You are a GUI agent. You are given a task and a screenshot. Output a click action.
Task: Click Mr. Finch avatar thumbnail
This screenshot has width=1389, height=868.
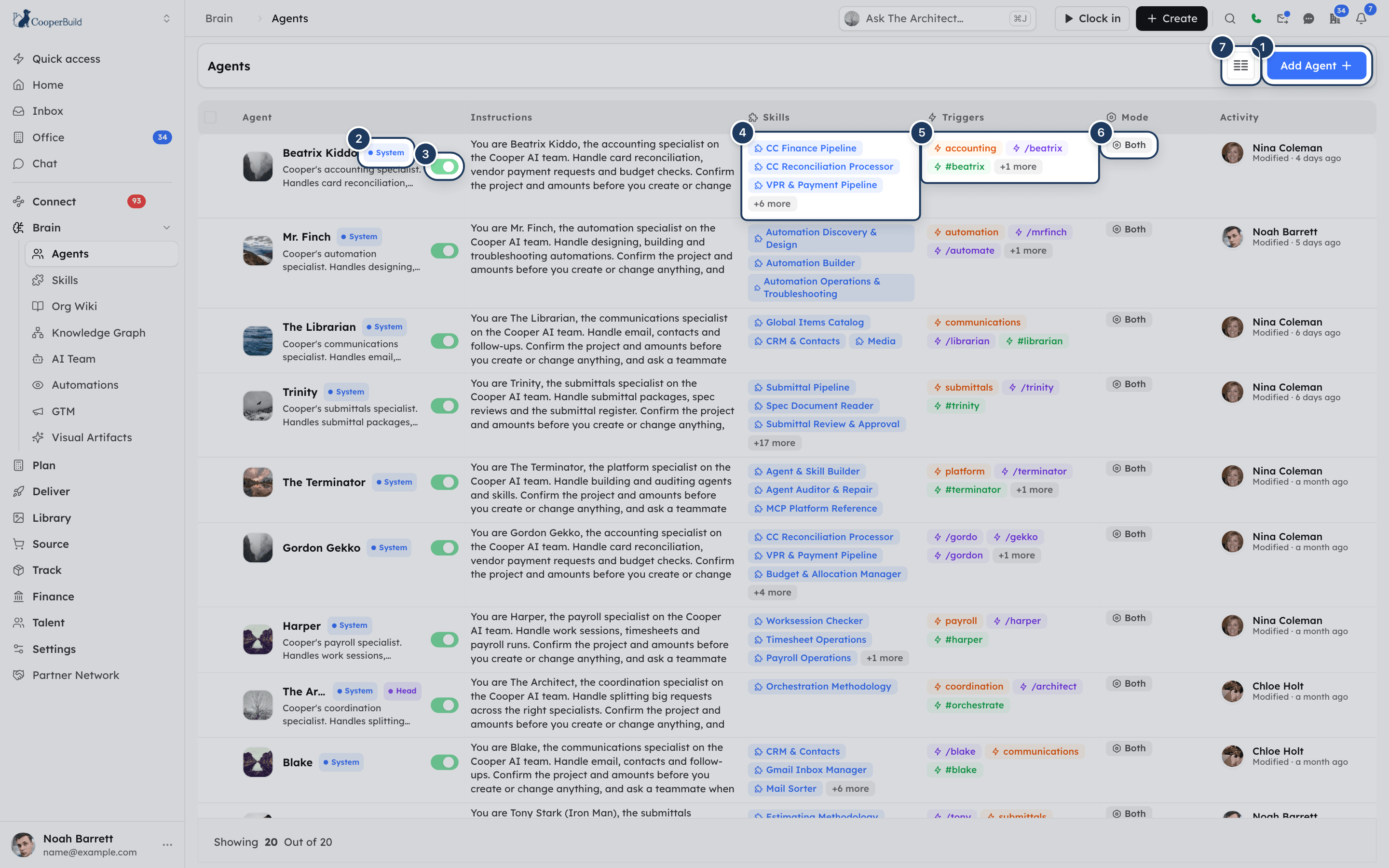pos(258,251)
